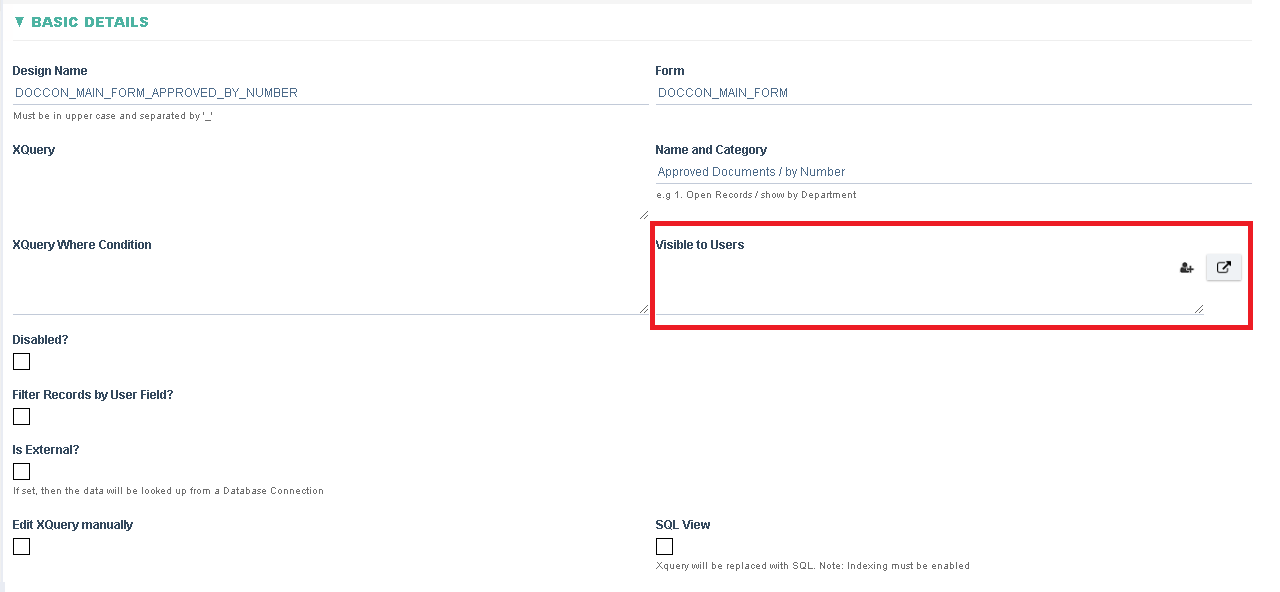1280x592 pixels.
Task: Check the Is External? box
Action: coord(21,471)
